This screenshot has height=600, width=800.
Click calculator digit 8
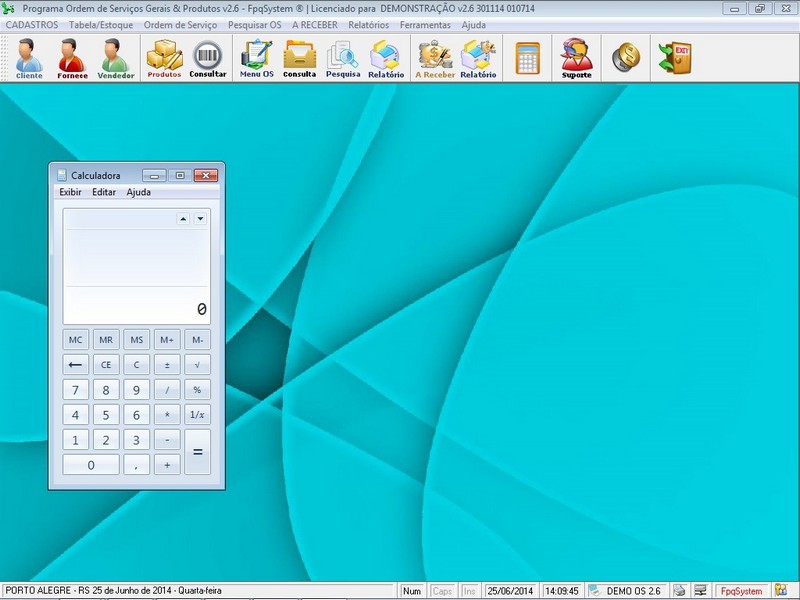(x=106, y=390)
